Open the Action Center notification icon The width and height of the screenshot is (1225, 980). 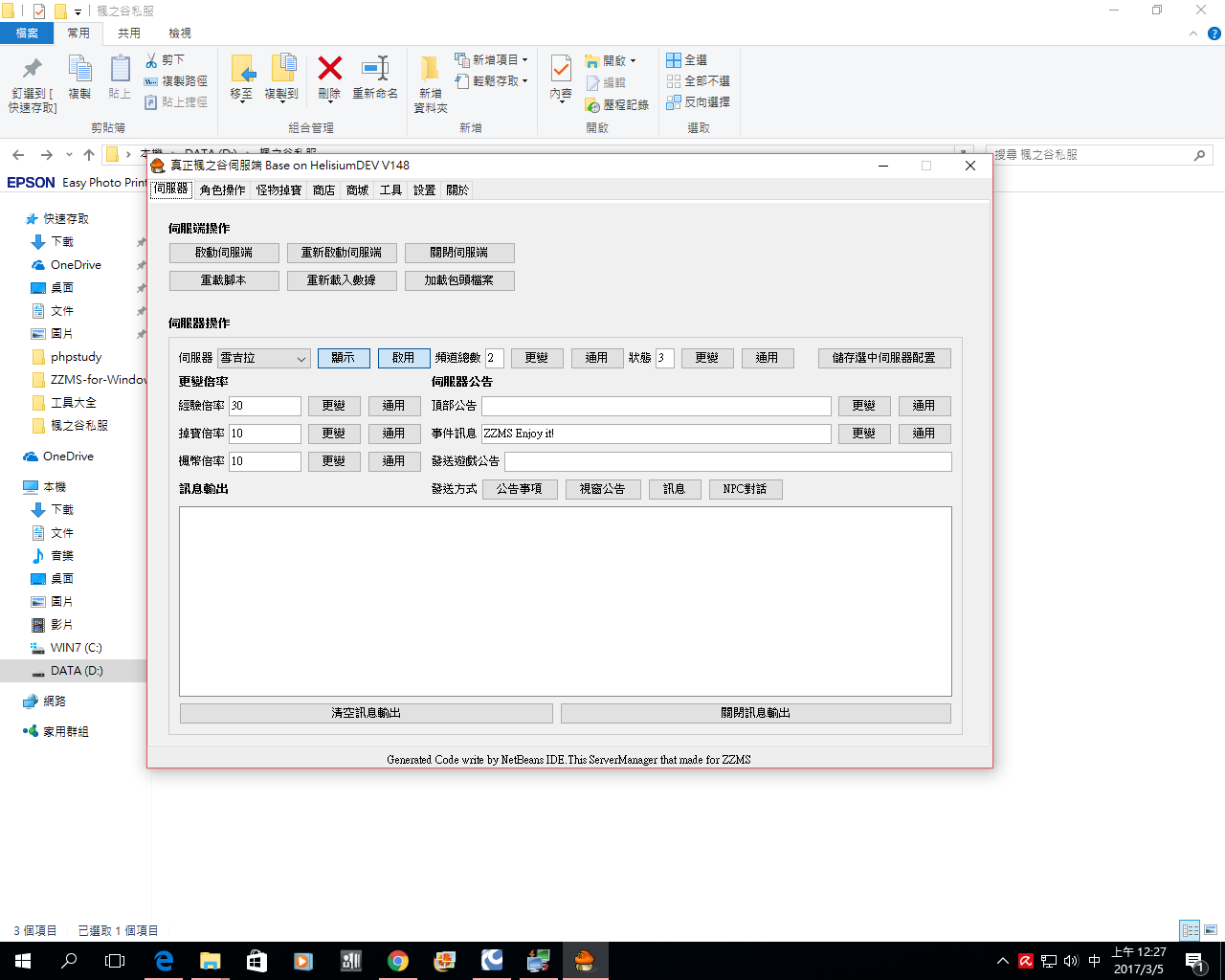[1194, 961]
